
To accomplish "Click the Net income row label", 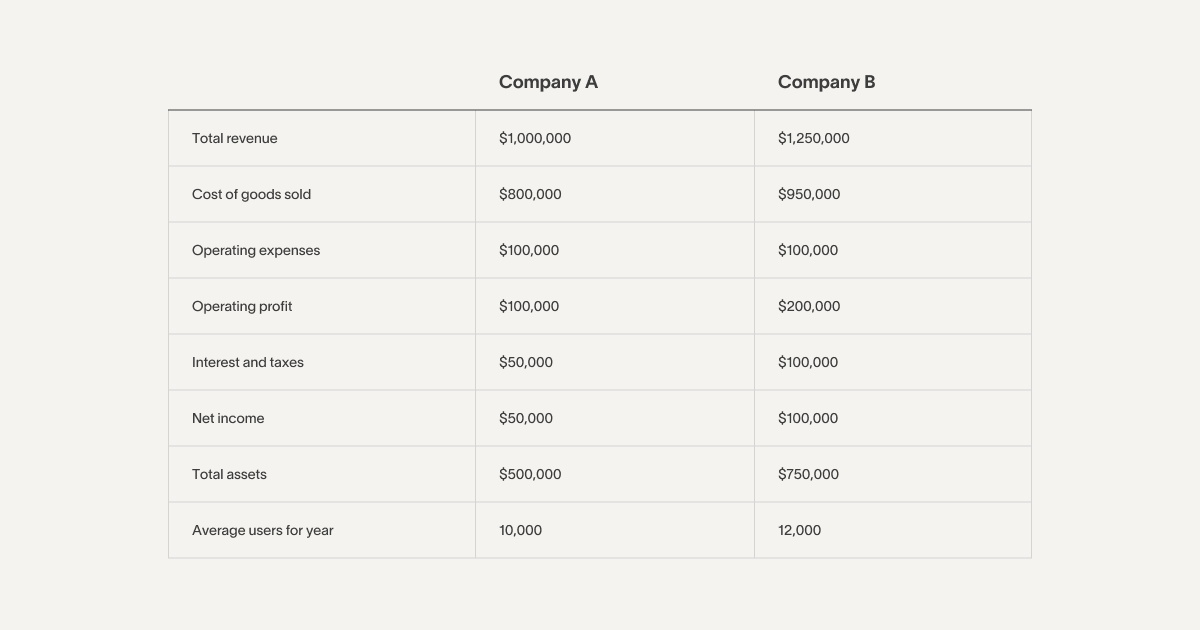I will 228,418.
